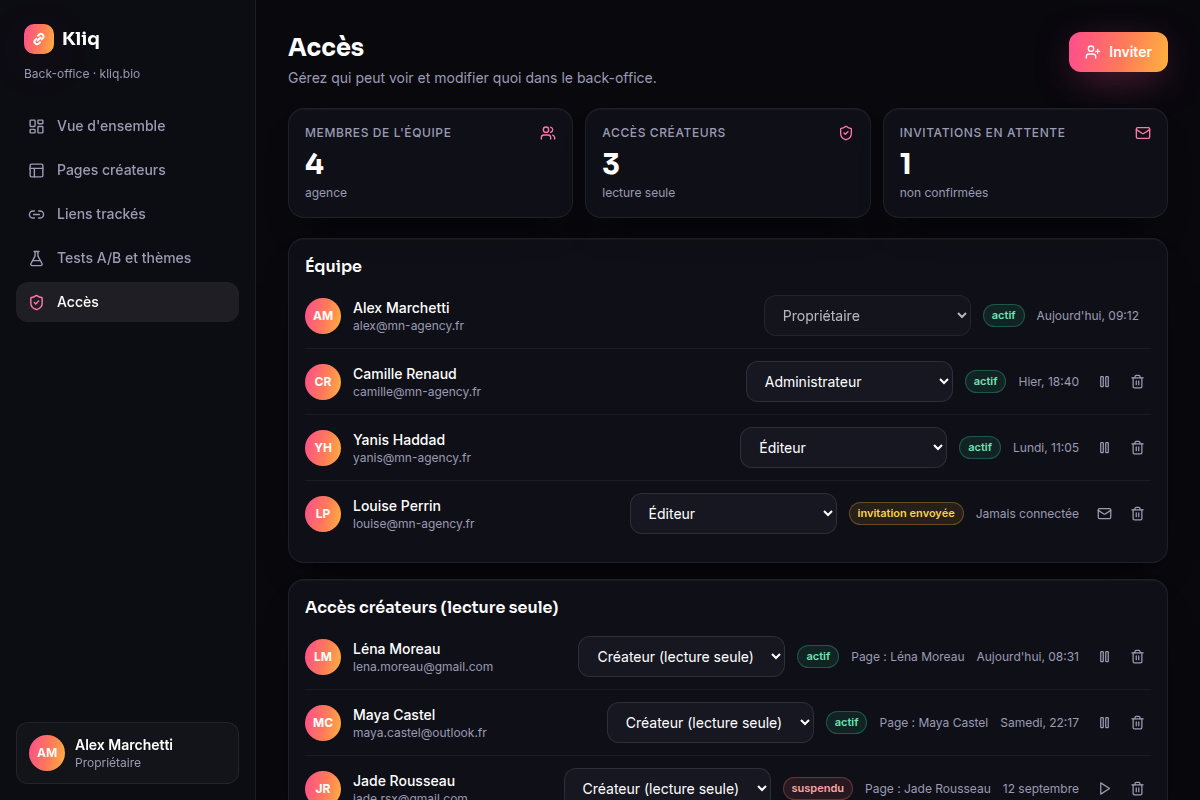The image size is (1200, 800).
Task: Click the 'invitation envoyée' status badge
Action: [x=906, y=513]
